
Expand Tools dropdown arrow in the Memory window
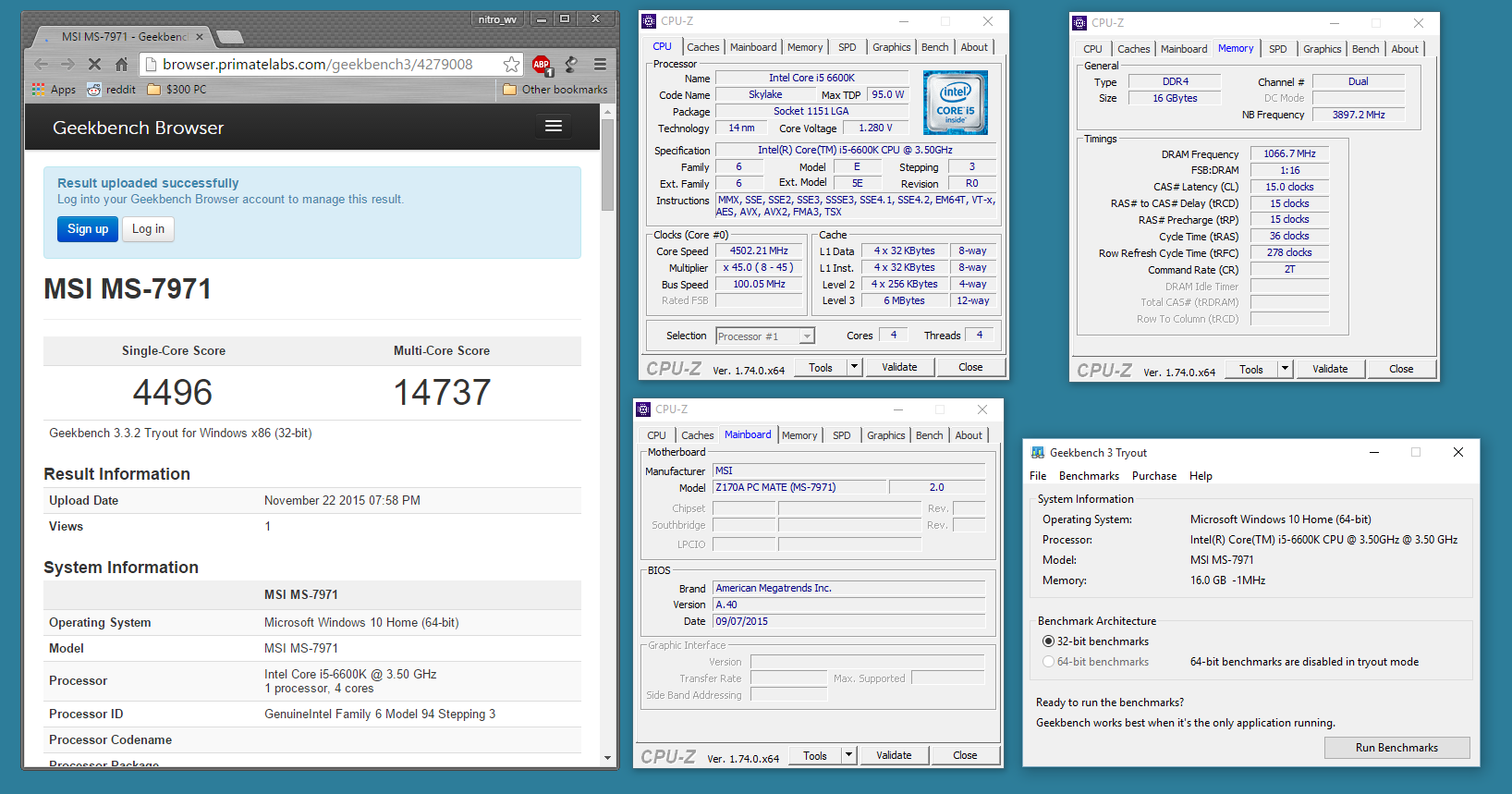[x=1285, y=369]
